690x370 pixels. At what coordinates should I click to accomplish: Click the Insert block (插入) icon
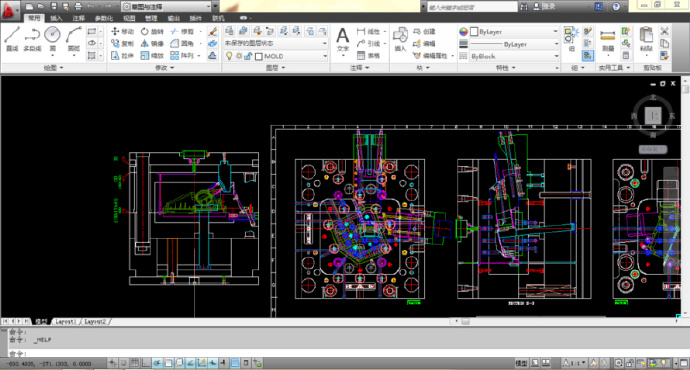pyautogui.click(x=400, y=39)
